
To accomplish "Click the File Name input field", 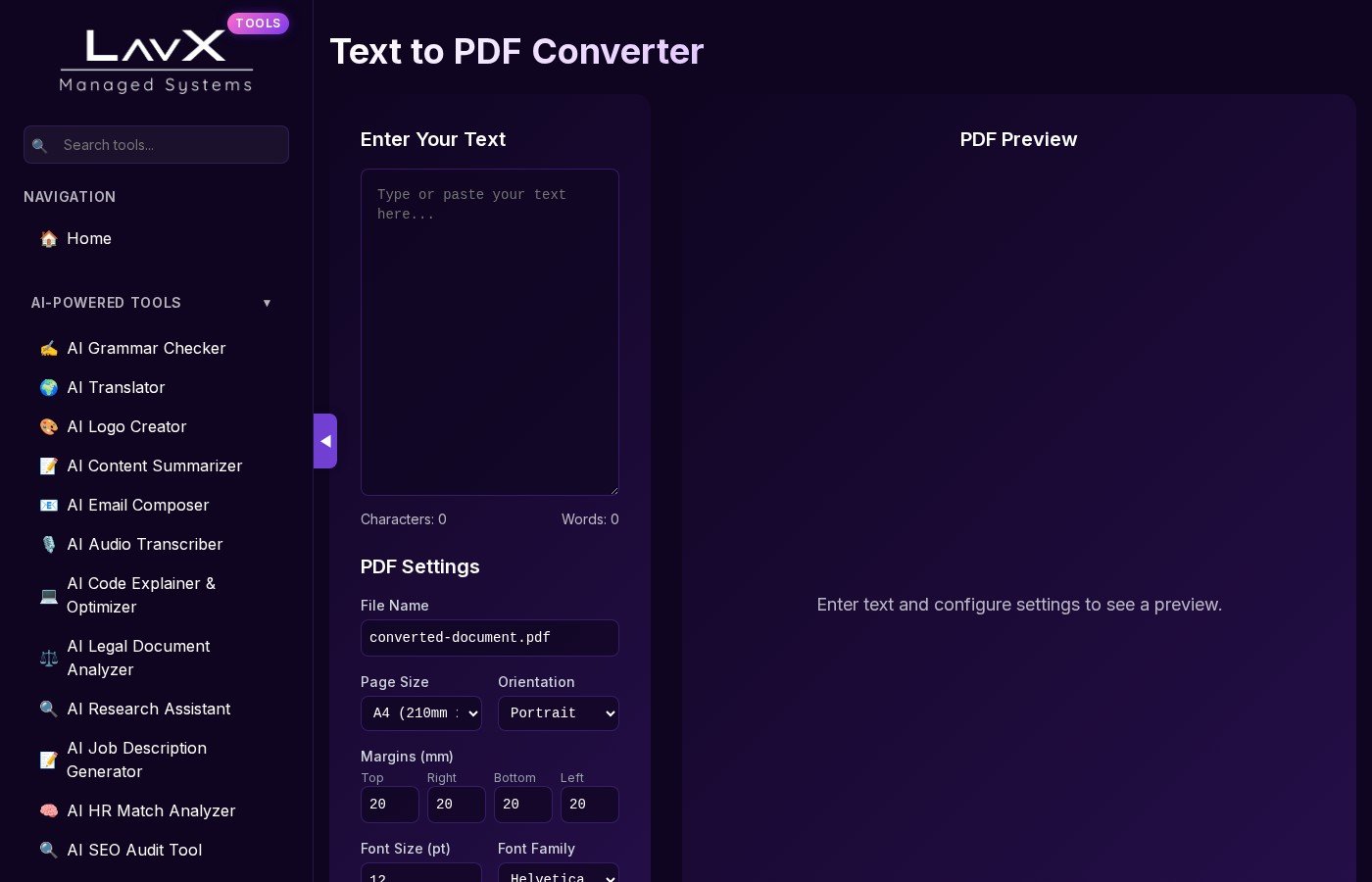I will [489, 638].
